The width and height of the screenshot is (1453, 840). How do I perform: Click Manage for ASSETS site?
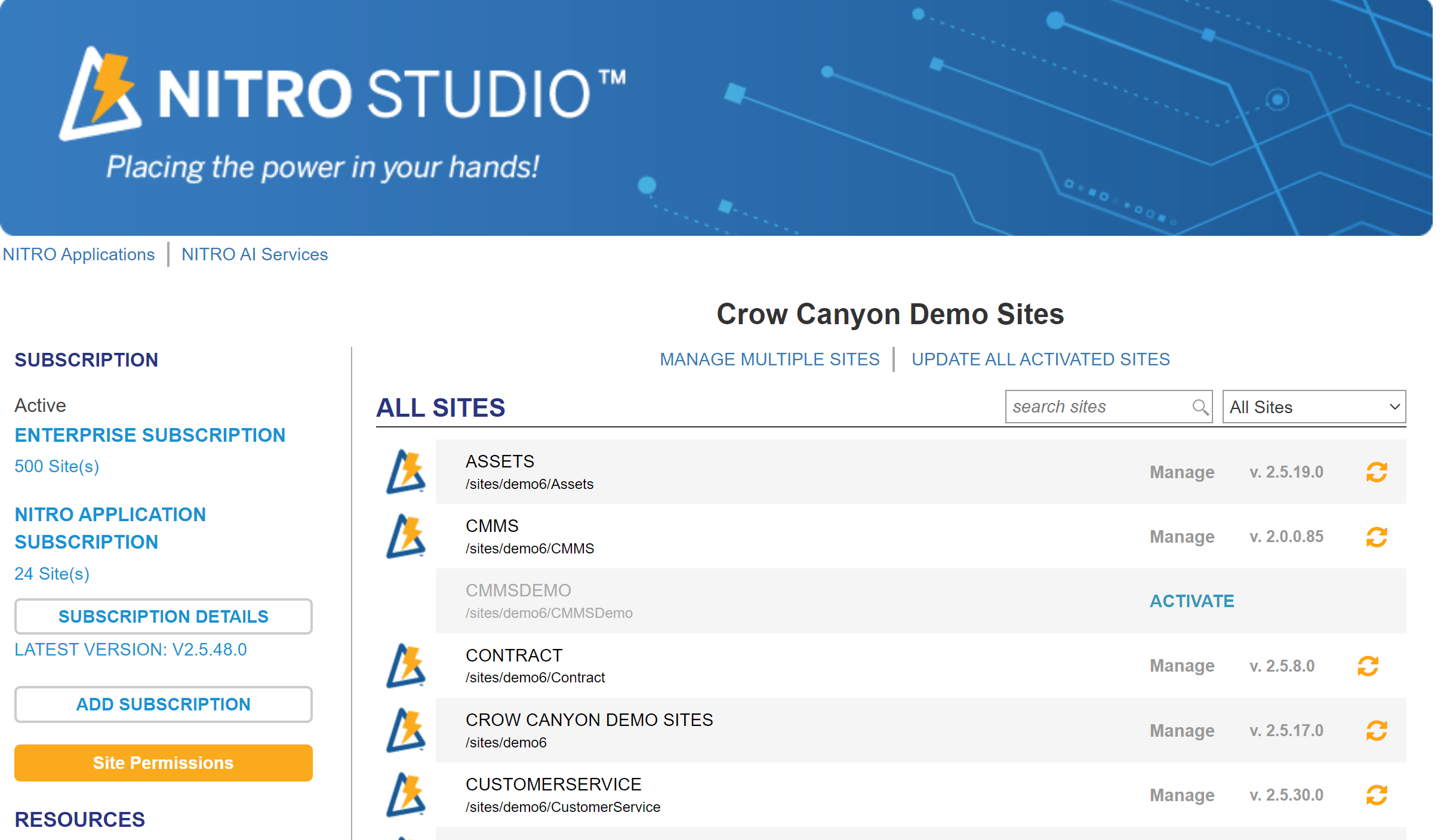pos(1182,472)
